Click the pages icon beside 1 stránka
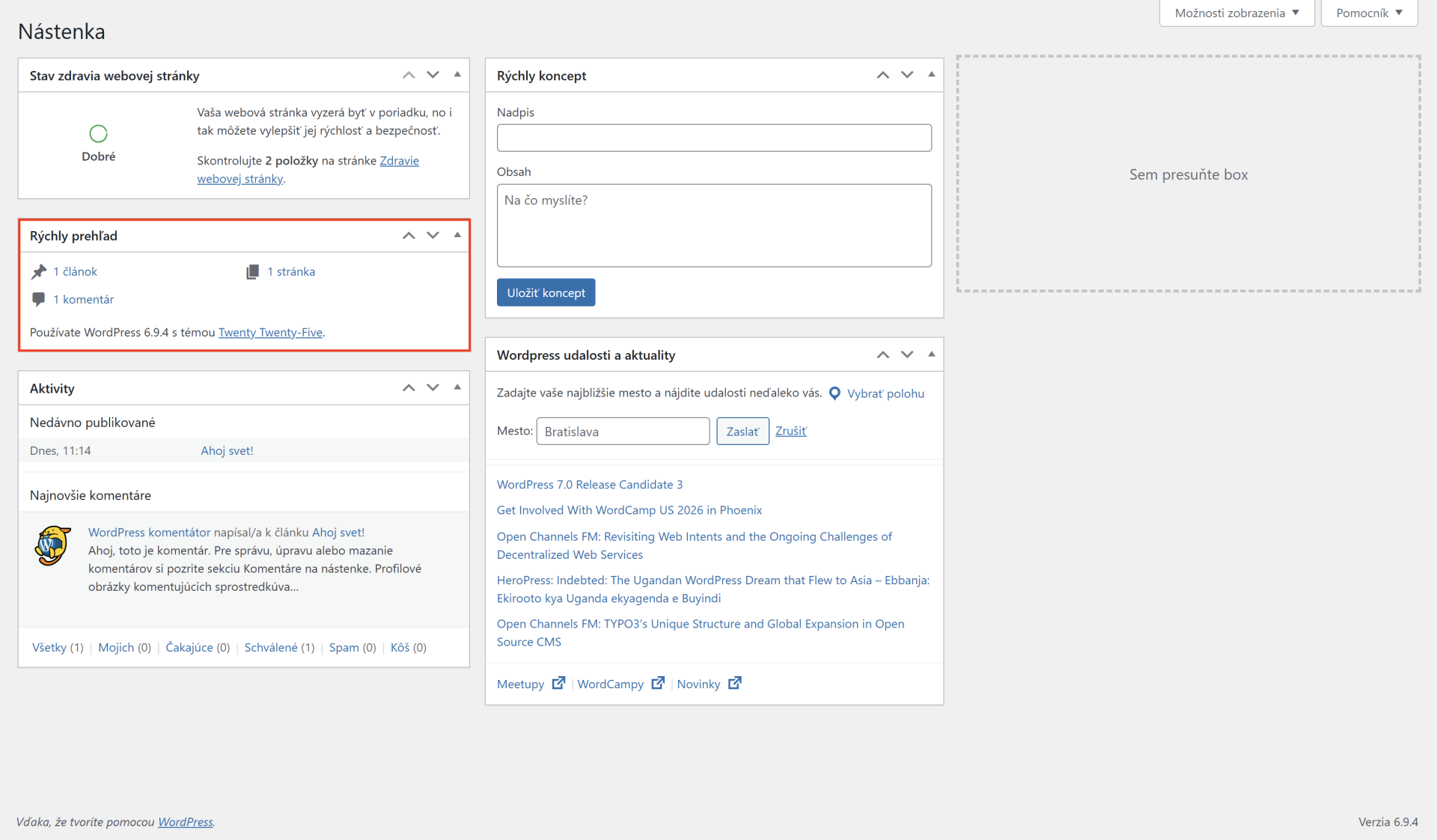Image resolution: width=1437 pixels, height=840 pixels. pyautogui.click(x=253, y=272)
